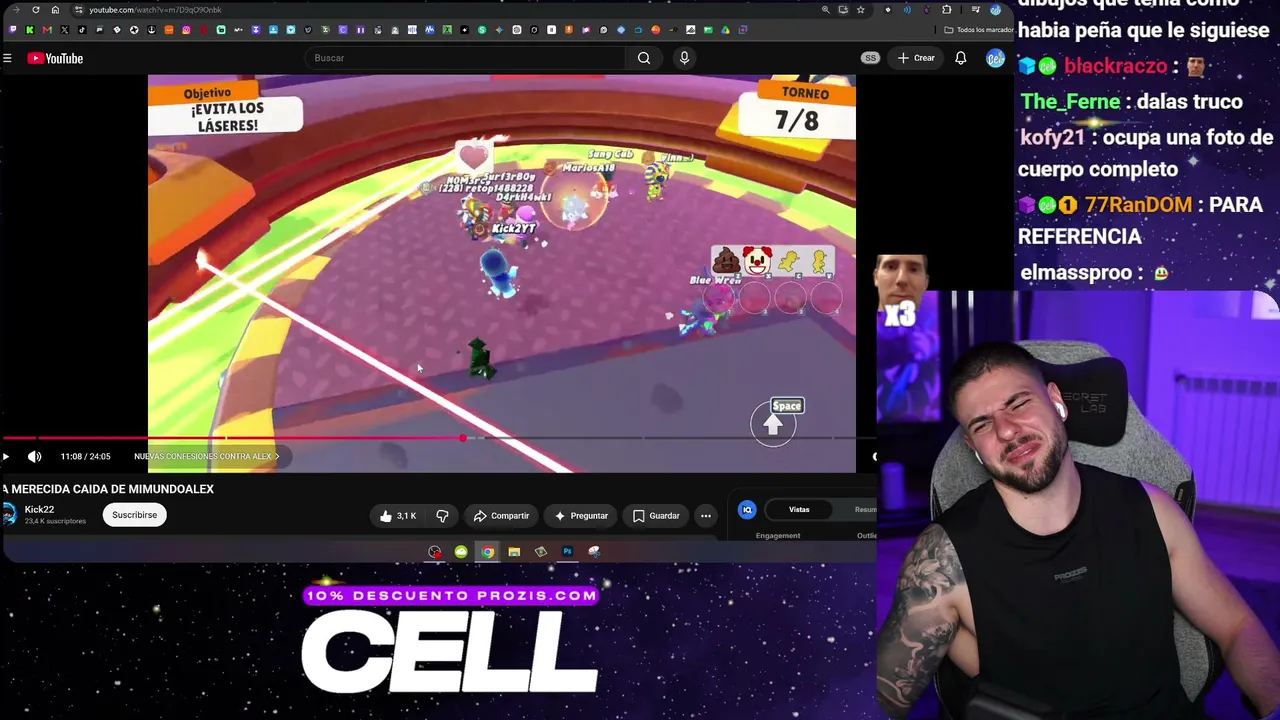This screenshot has height=720, width=1280.
Task: Open Photoshop from the taskbar
Action: pos(567,552)
